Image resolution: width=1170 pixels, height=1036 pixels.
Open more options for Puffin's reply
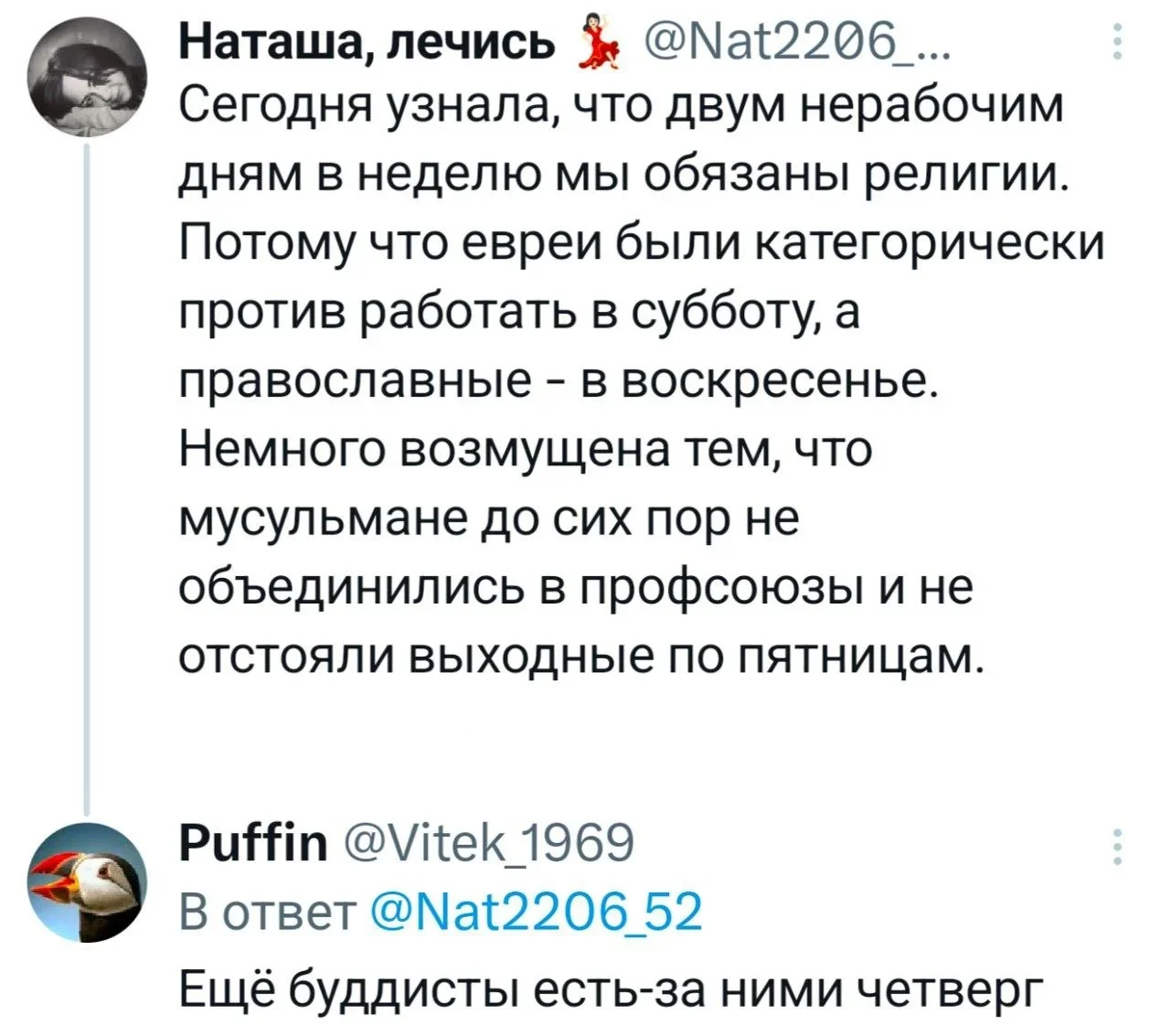[1117, 847]
